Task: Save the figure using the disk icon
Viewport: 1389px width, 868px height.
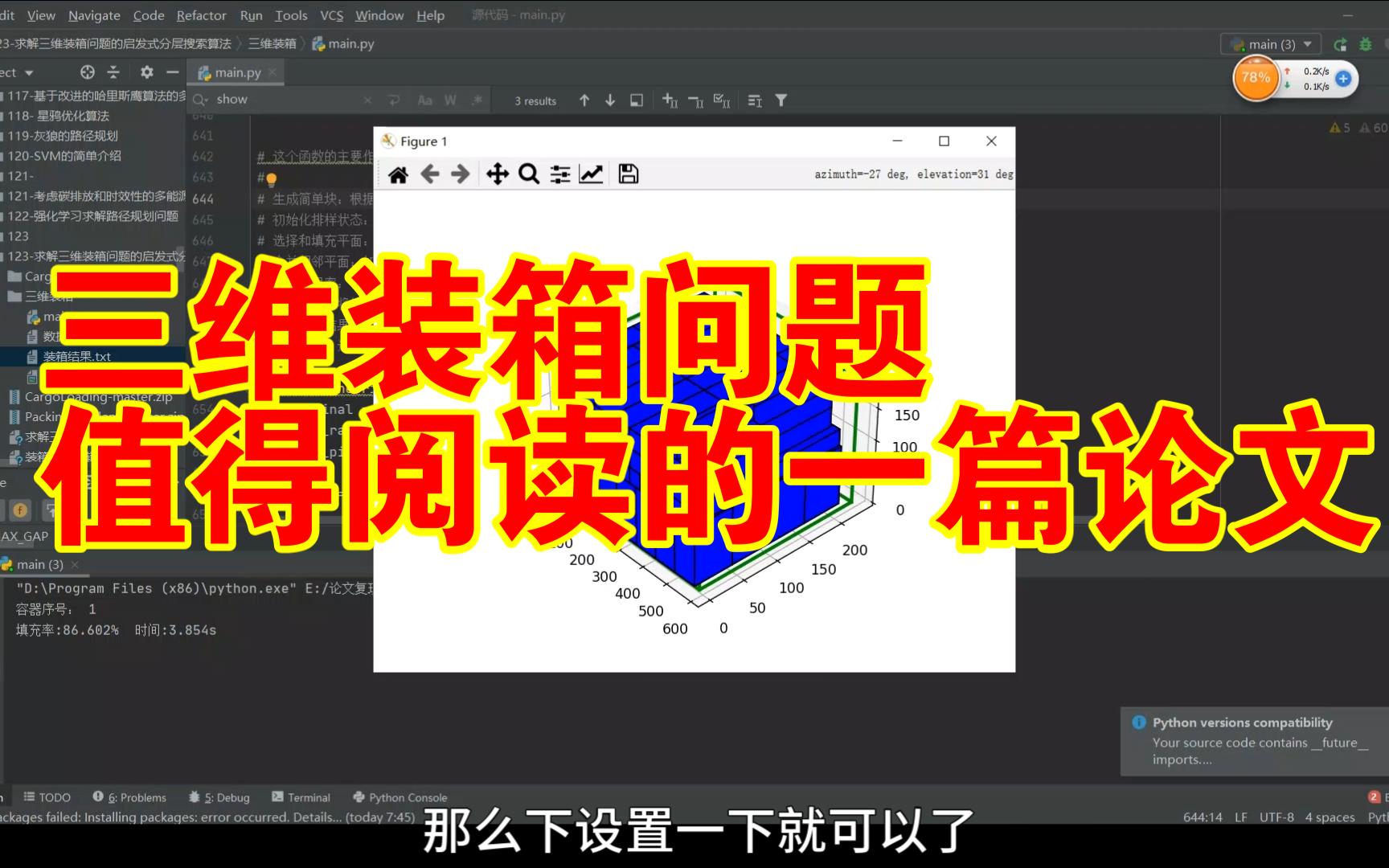Action: tap(629, 174)
